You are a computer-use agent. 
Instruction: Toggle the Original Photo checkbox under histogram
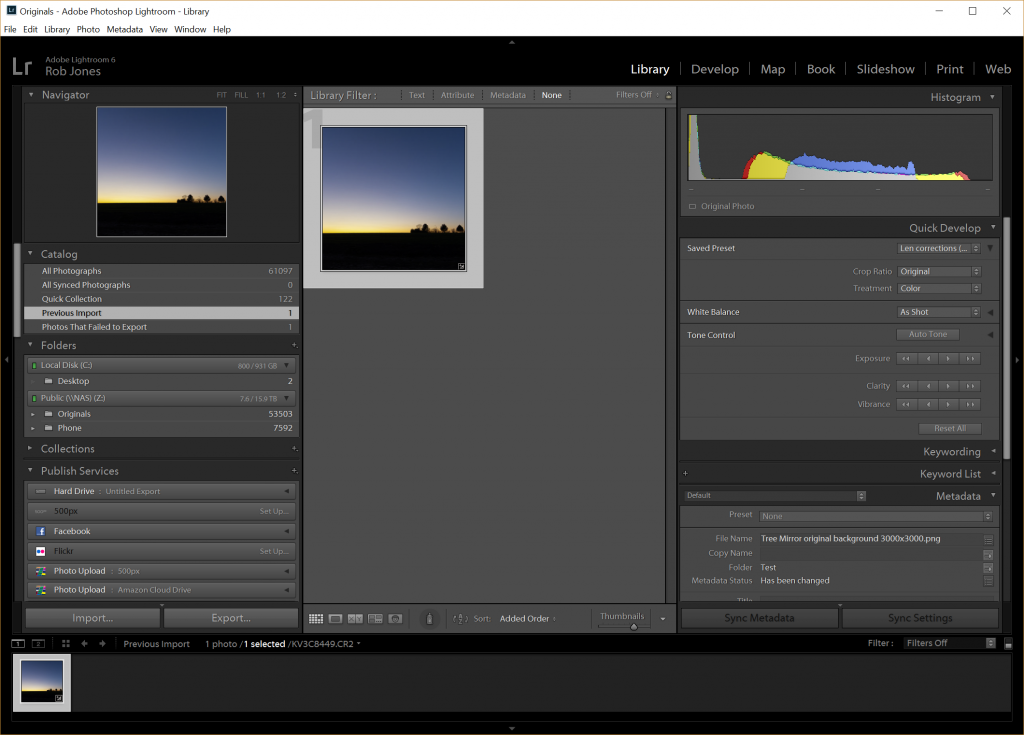pyautogui.click(x=691, y=207)
